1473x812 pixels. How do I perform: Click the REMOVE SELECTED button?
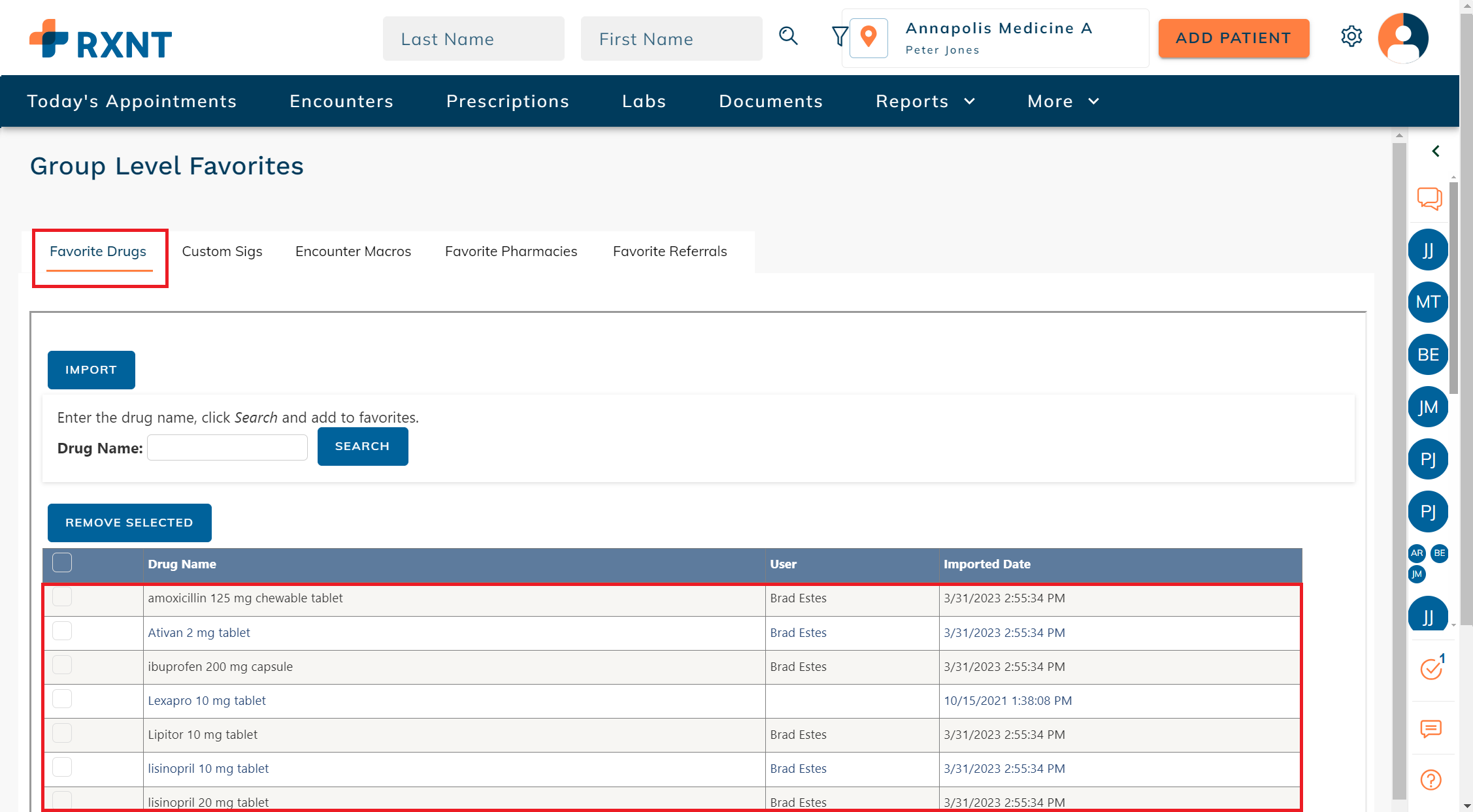[129, 523]
